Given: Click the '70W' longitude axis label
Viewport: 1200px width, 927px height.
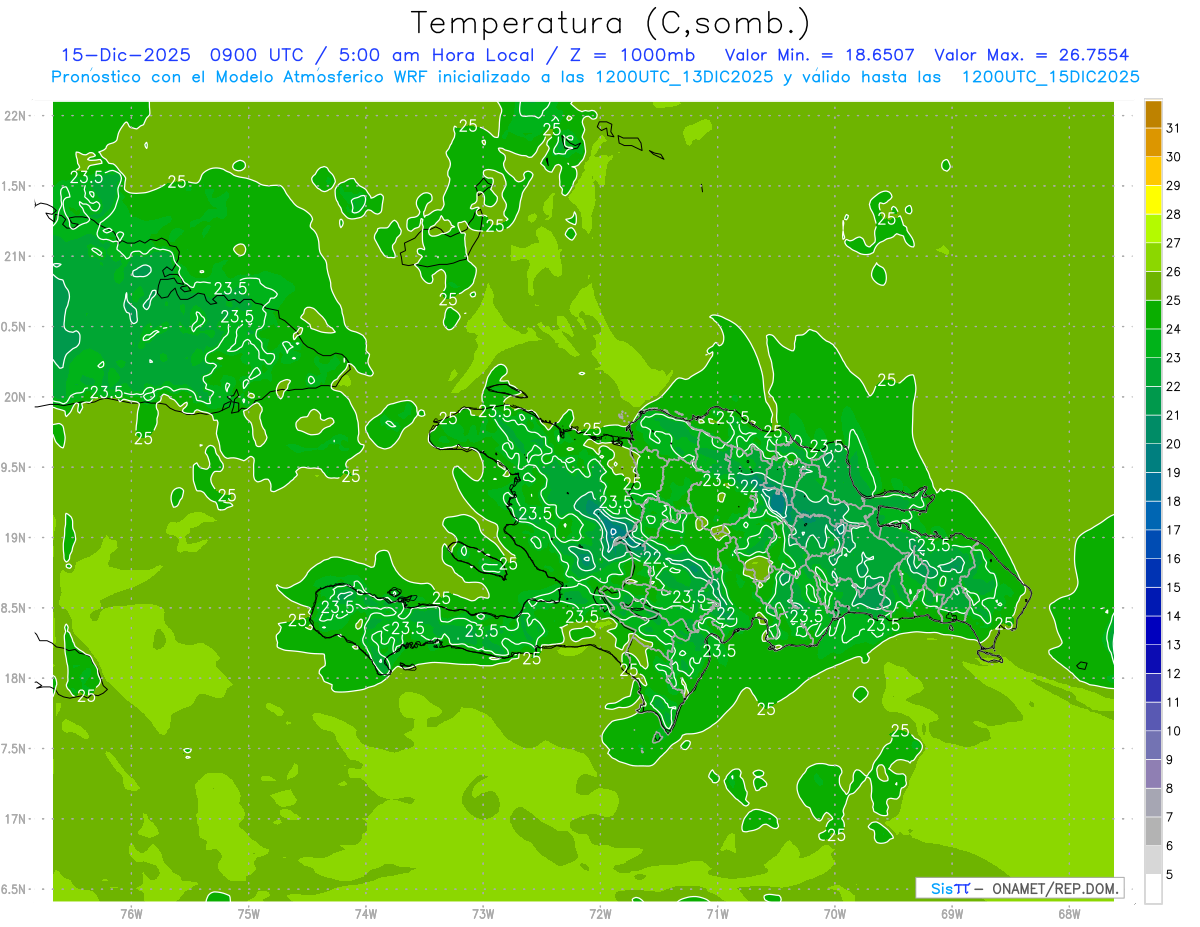Looking at the screenshot, I should coord(835,913).
